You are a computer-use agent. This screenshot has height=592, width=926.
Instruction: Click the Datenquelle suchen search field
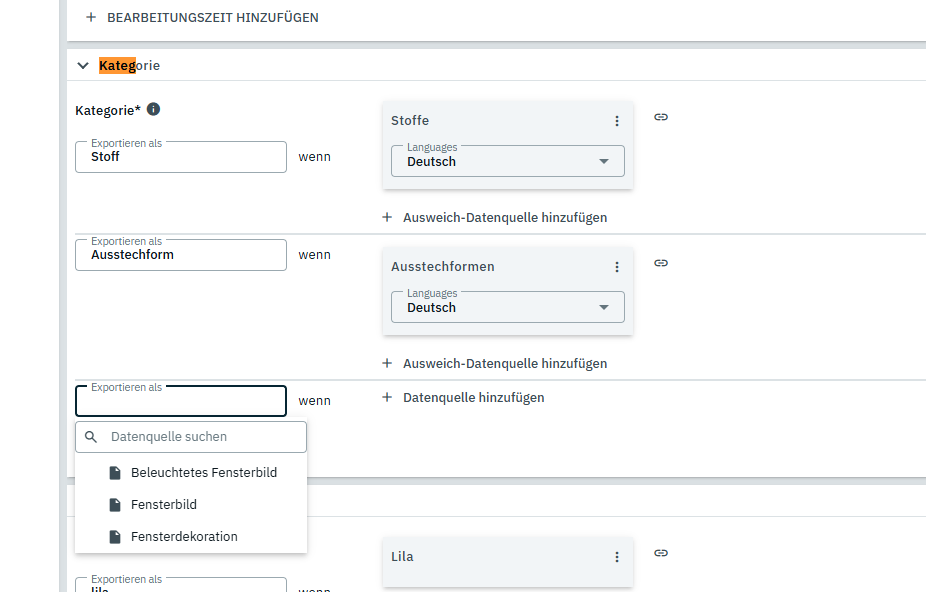pyautogui.click(x=200, y=437)
